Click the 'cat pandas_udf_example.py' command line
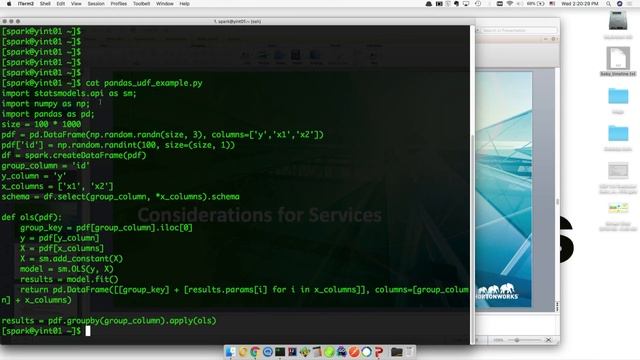Screen dimensions: 640x360 144,83
